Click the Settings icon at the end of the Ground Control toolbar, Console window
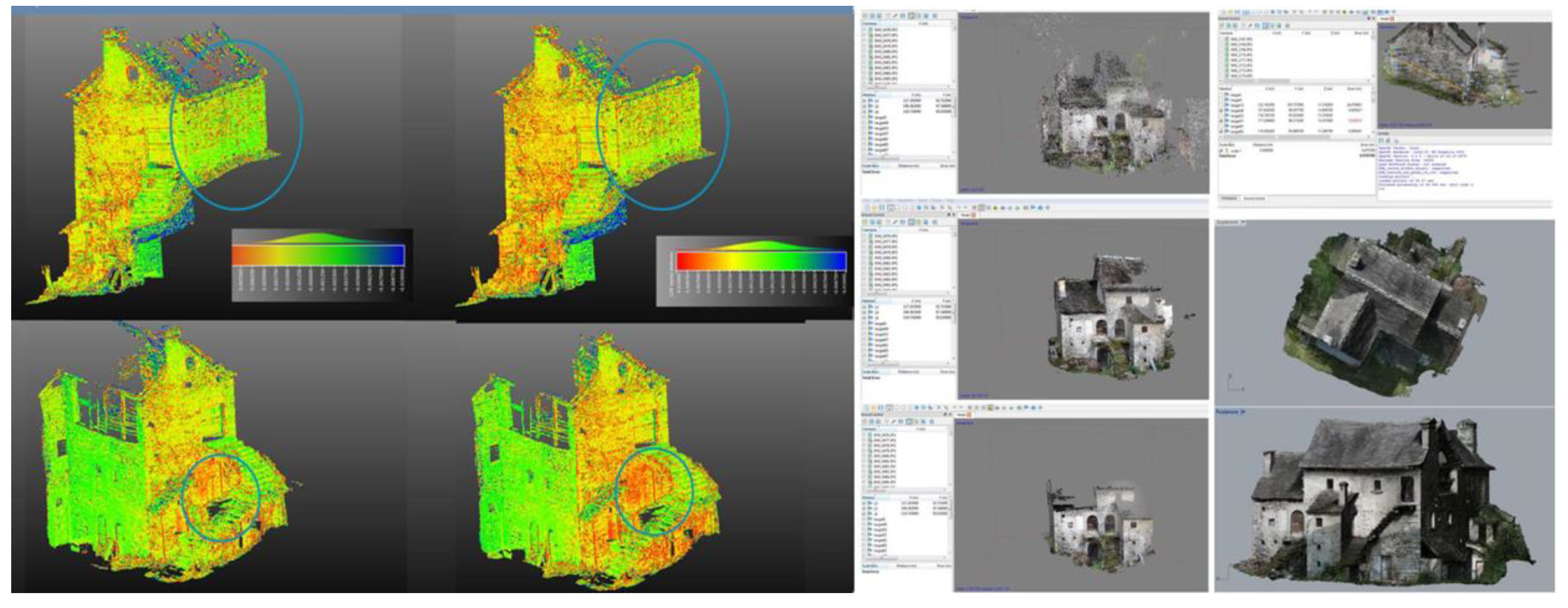This screenshot has height=608, width=1568. tap(1287, 26)
